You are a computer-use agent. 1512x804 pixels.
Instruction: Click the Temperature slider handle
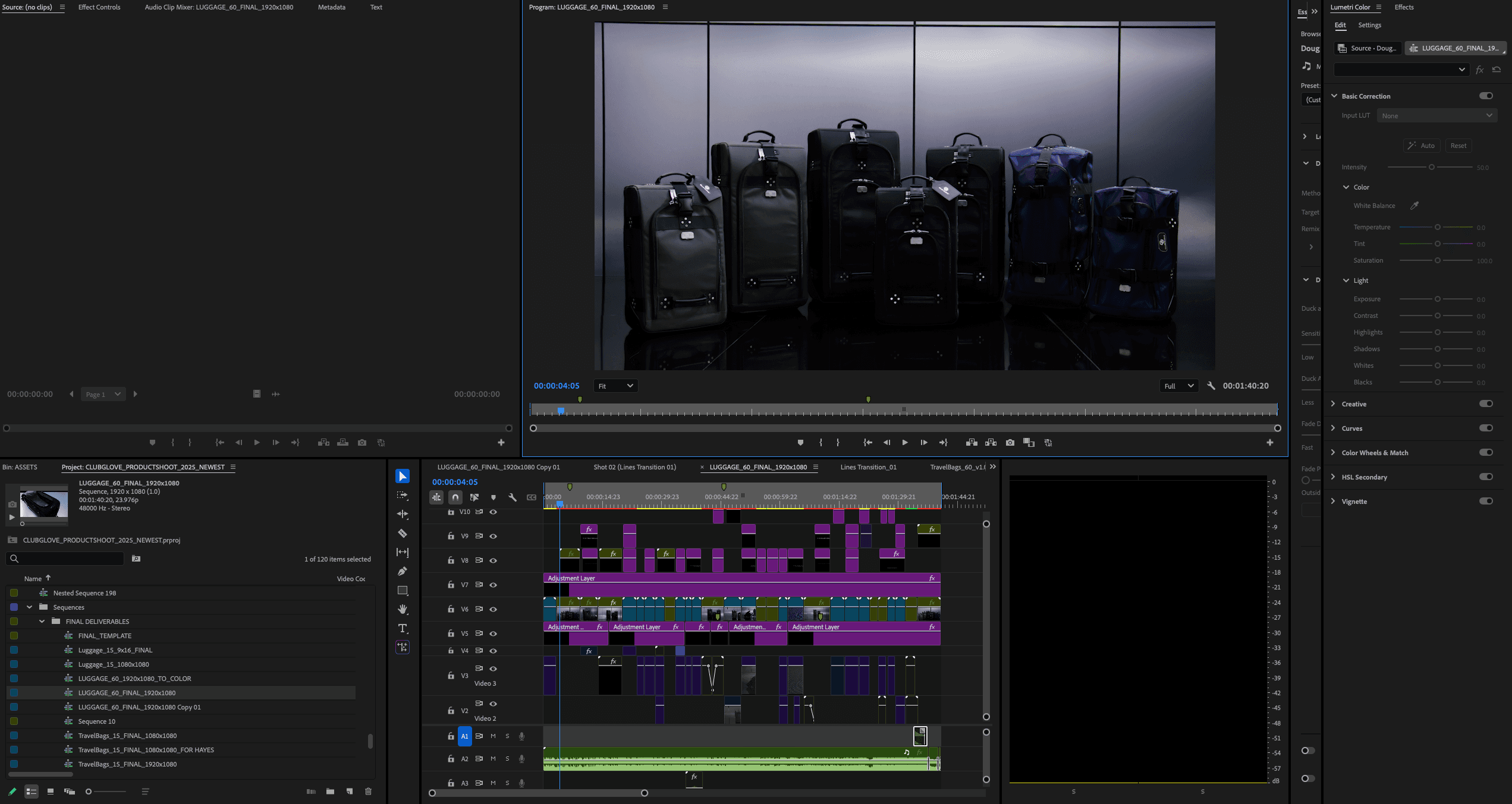1437,227
